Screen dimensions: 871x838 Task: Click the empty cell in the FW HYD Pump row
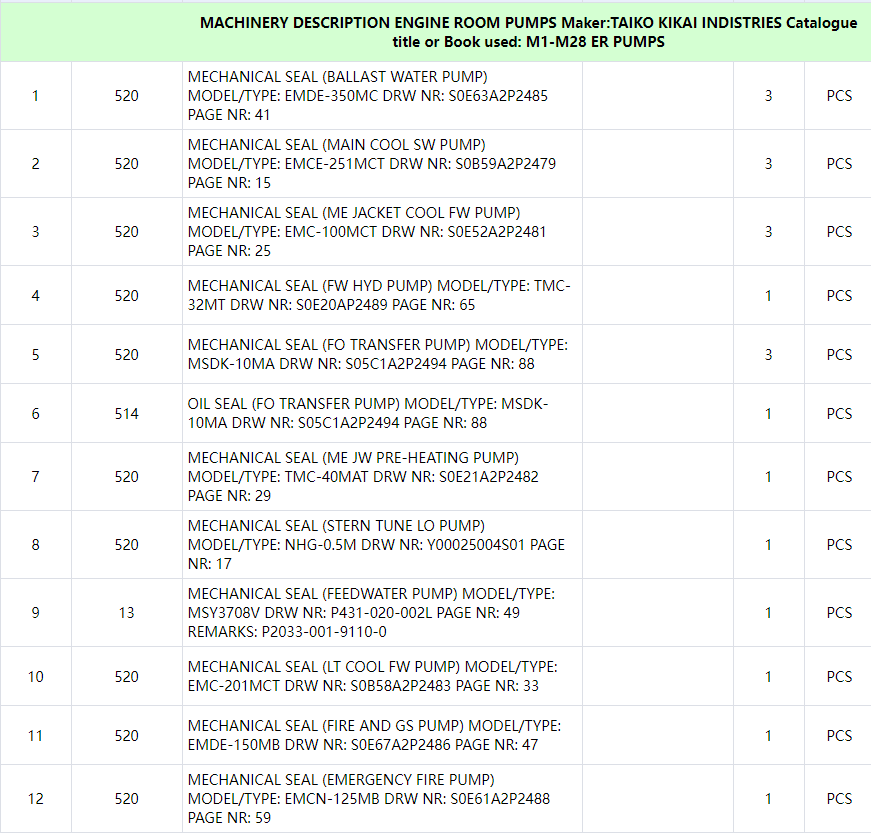pos(657,296)
